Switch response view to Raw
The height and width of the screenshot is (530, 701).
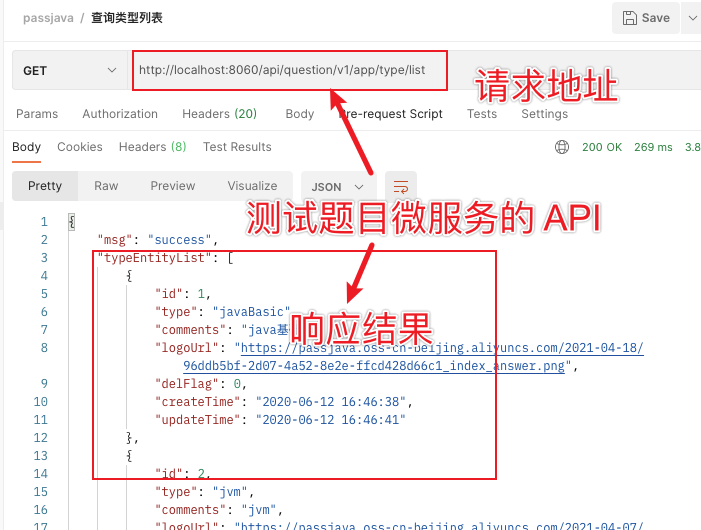(x=106, y=186)
